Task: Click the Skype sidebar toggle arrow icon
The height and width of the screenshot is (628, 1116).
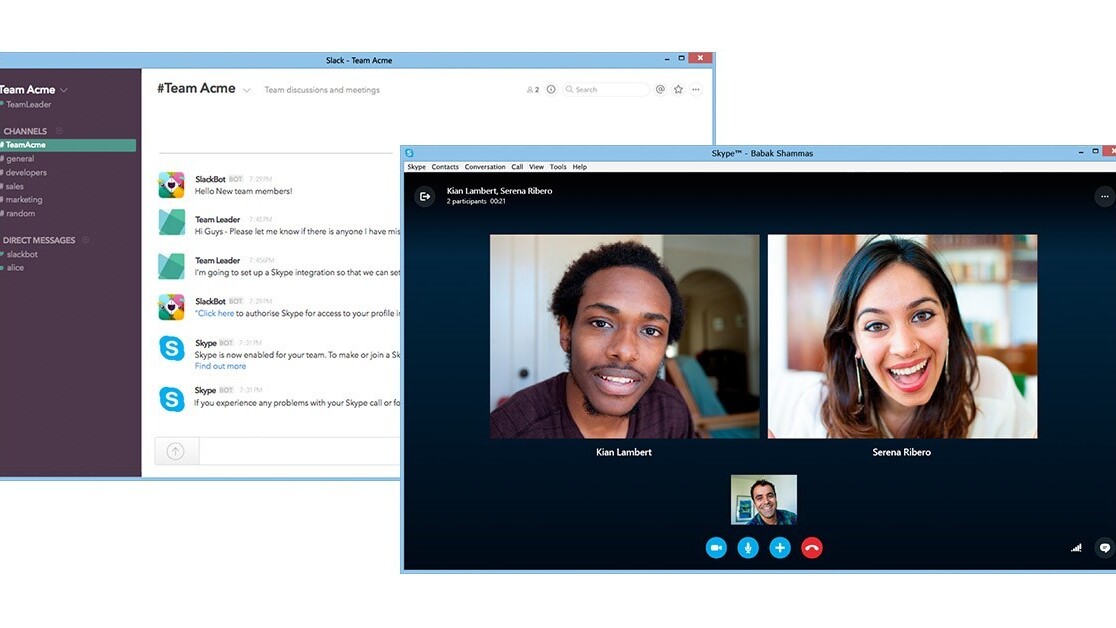Action: pyautogui.click(x=425, y=196)
